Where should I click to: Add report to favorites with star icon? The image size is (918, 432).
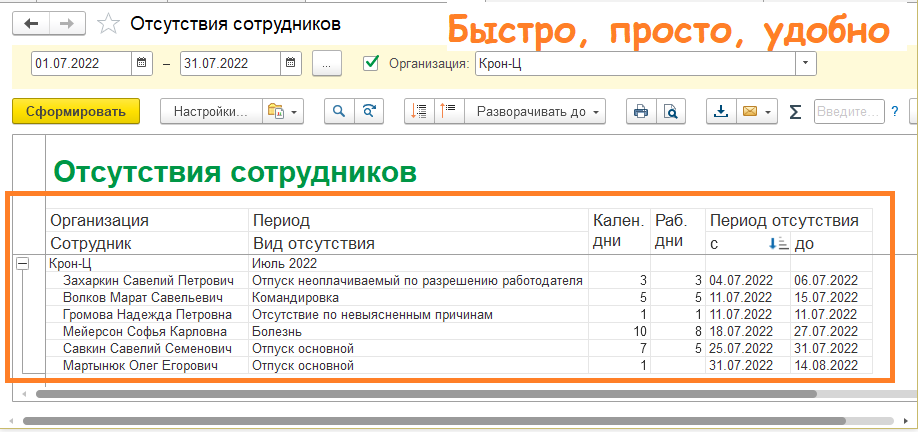[107, 24]
